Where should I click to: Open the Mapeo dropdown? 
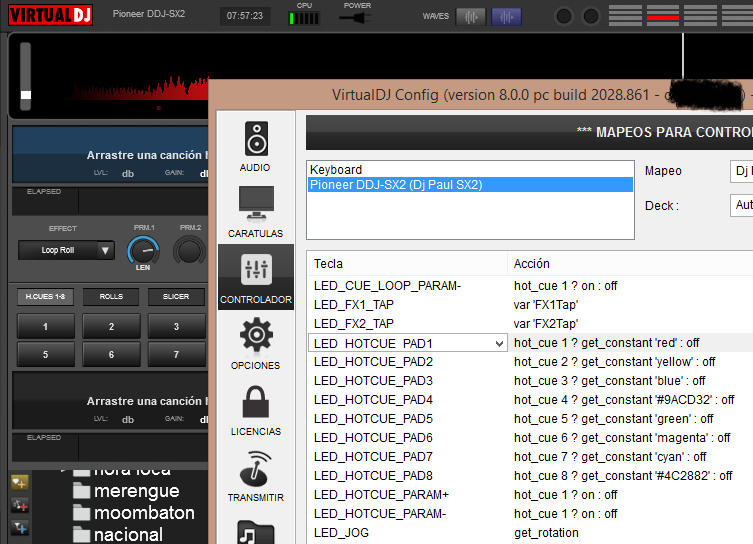(x=741, y=171)
